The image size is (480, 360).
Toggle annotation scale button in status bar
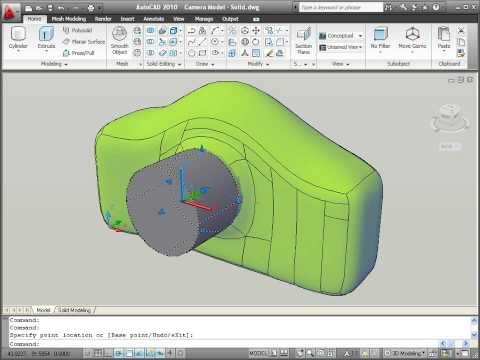coord(347,353)
